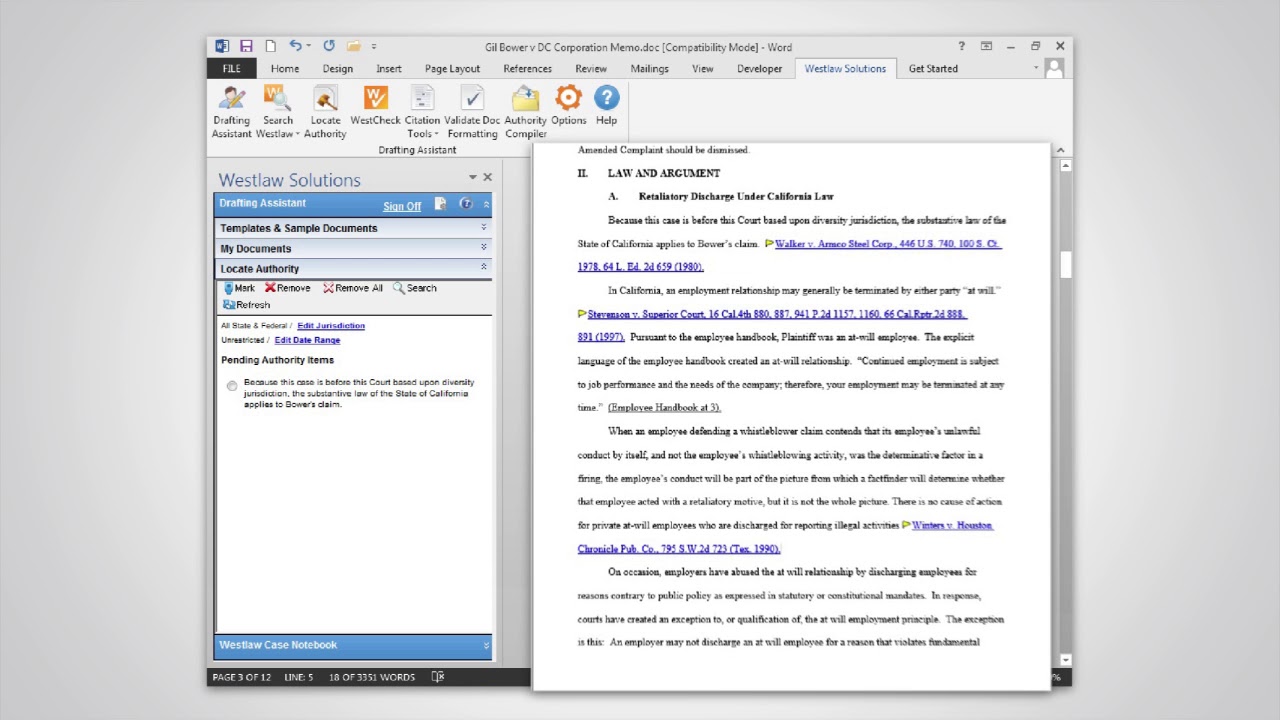1280x720 pixels.
Task: Click the user account avatar icon
Action: (x=1054, y=68)
